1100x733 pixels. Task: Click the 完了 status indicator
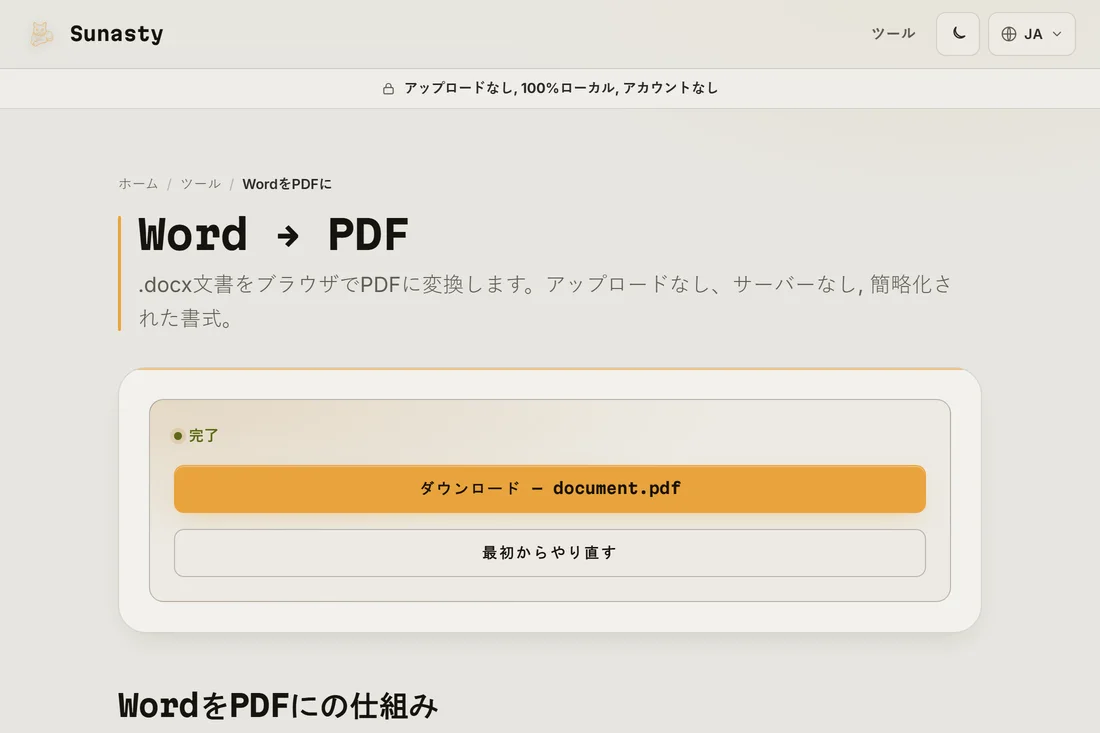pyautogui.click(x=196, y=436)
